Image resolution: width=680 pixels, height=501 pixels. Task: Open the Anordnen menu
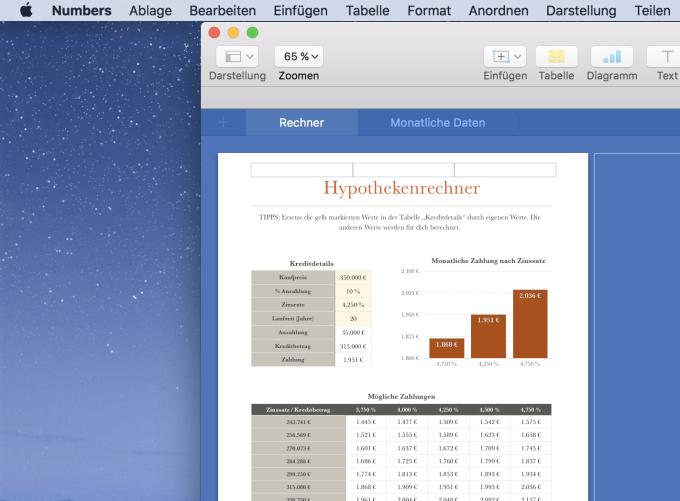tap(498, 10)
